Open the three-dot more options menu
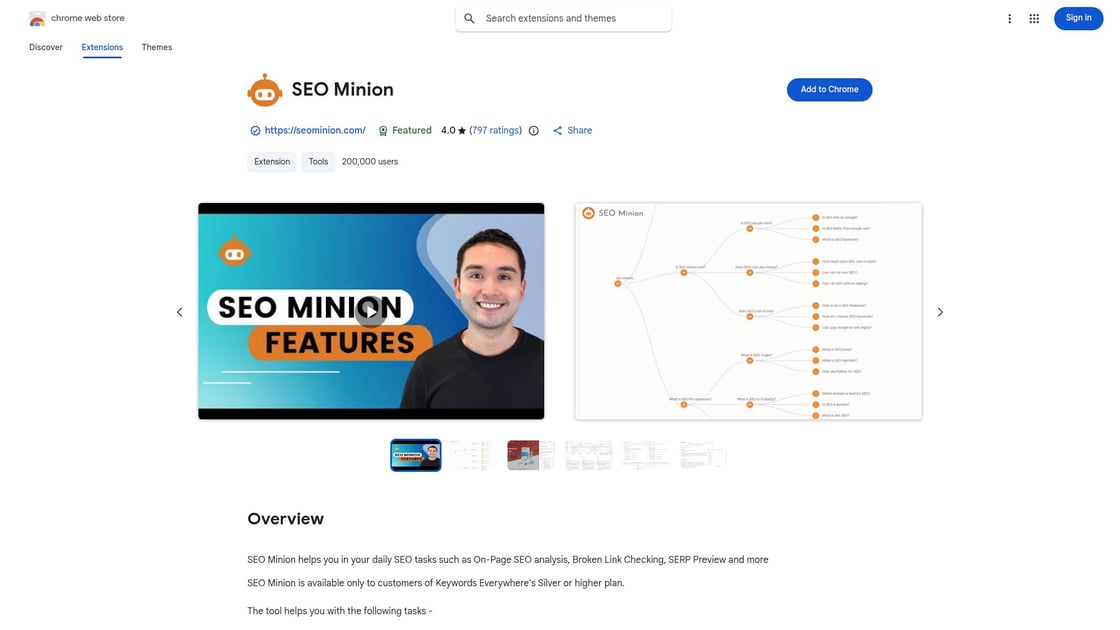This screenshot has height=630, width=1120. [x=1009, y=19]
